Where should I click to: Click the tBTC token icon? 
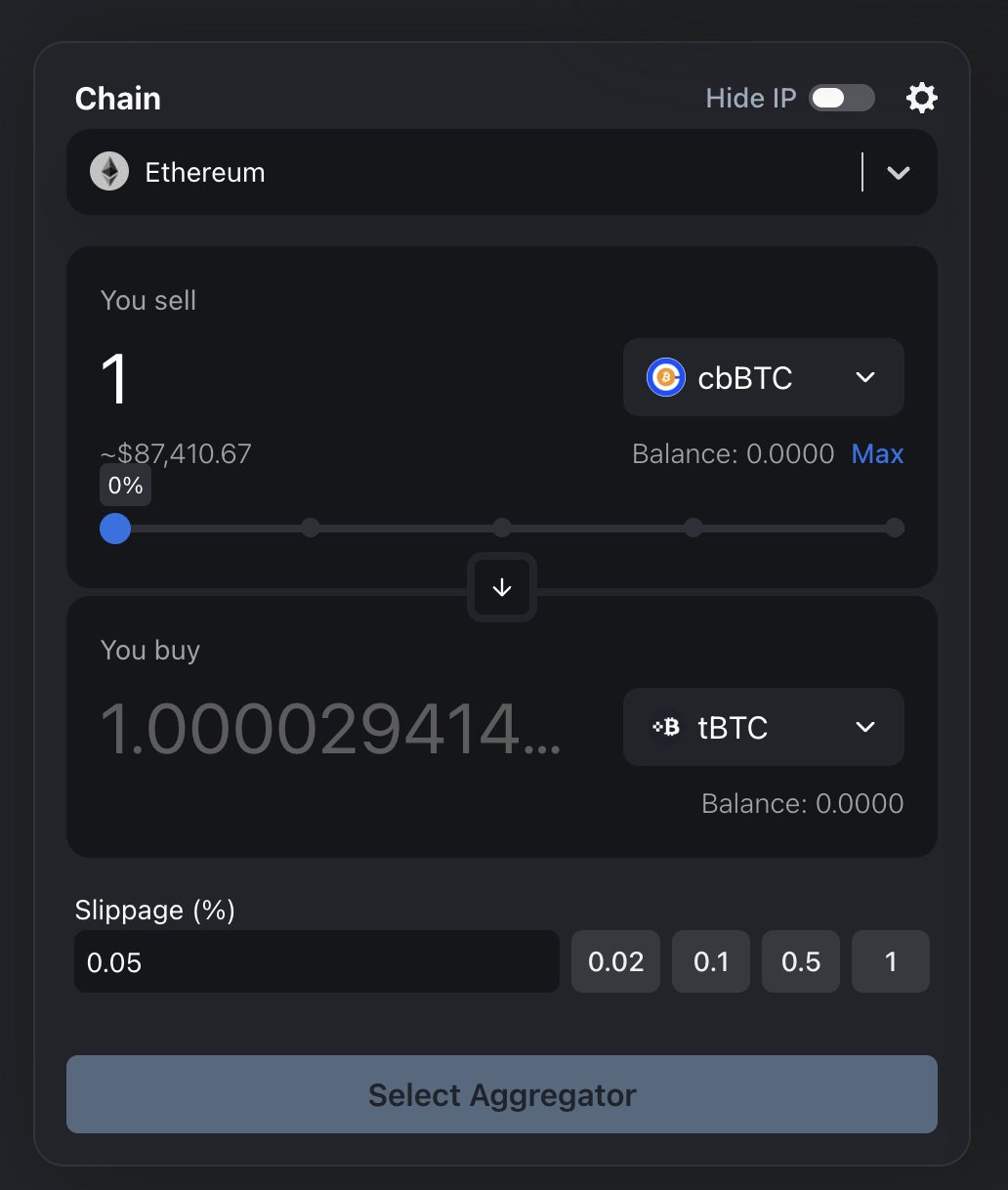666,727
